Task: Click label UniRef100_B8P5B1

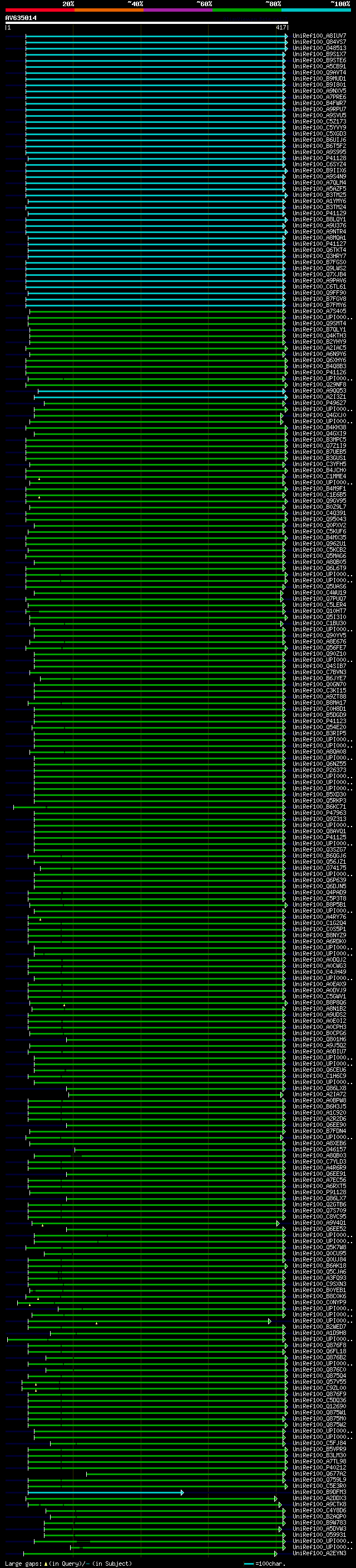Action: [319, 905]
